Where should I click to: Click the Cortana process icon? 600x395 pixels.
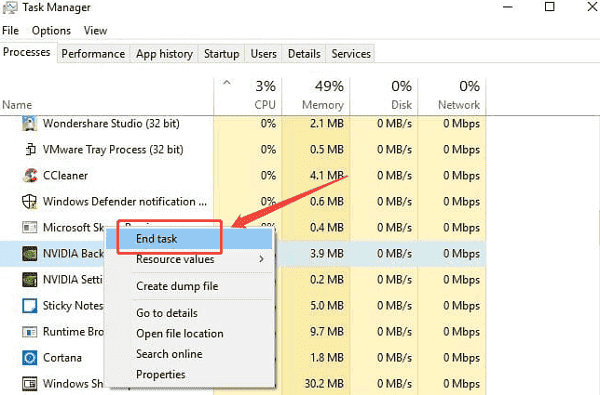tap(29, 357)
